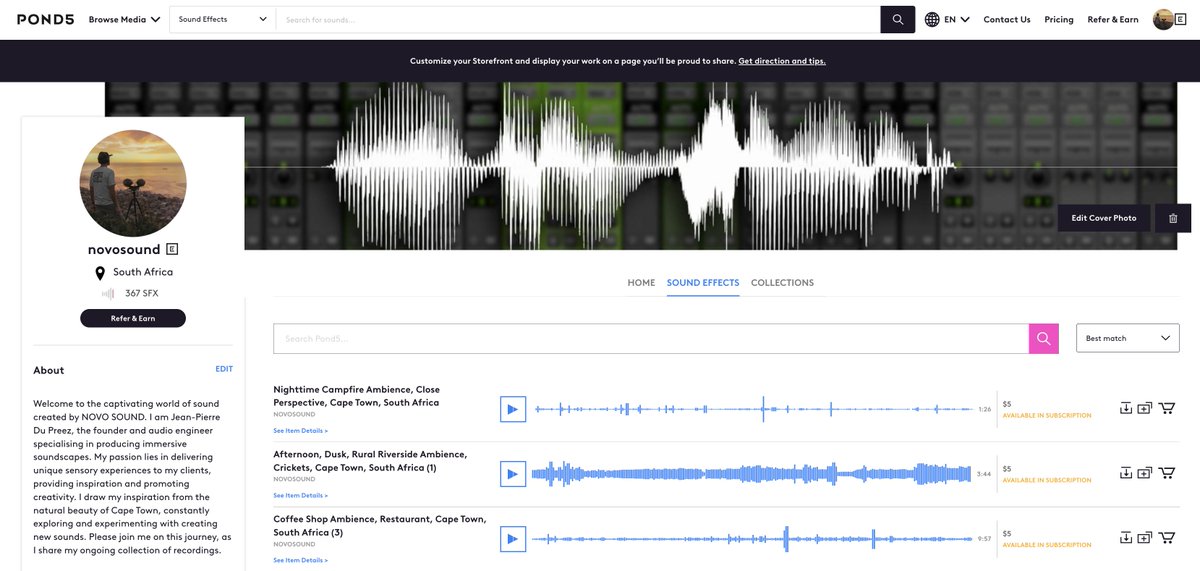Image resolution: width=1200 pixels, height=571 pixels.
Task: Add Rural Riverside Ambience to cart
Action: click(x=1166, y=472)
